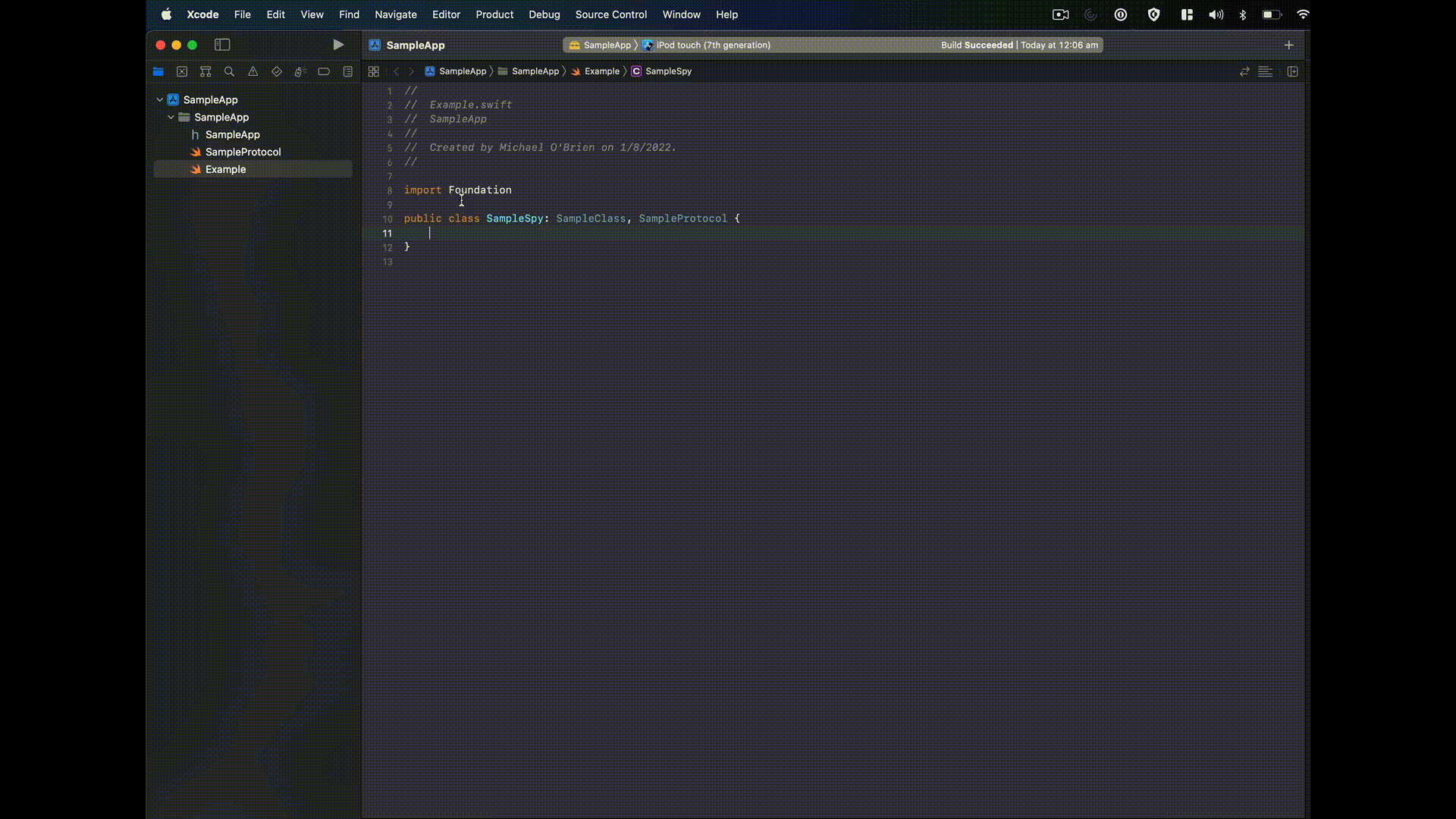
Task: Open the File menu
Action: (243, 14)
